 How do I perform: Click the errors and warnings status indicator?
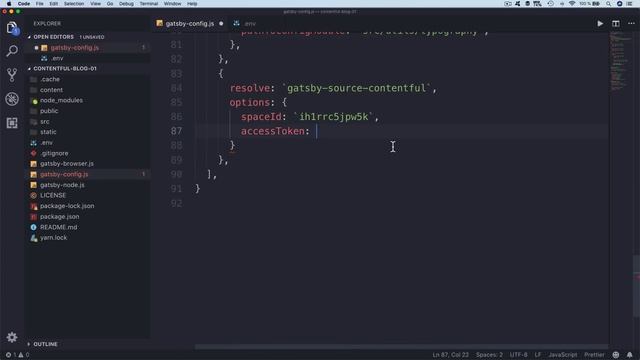pyautogui.click(x=17, y=355)
